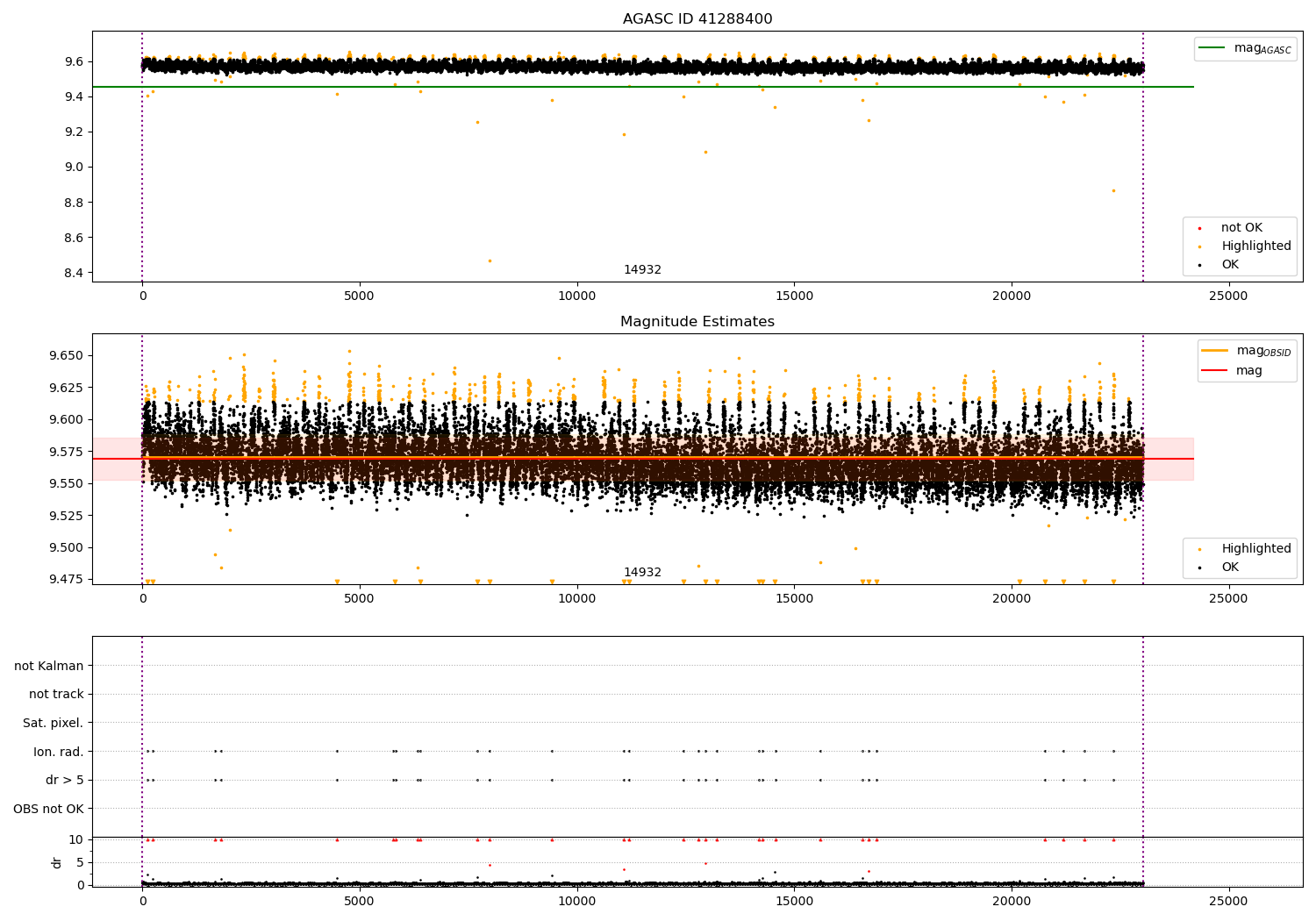Click the orange mag OBSID legend entry

(x=1215, y=351)
